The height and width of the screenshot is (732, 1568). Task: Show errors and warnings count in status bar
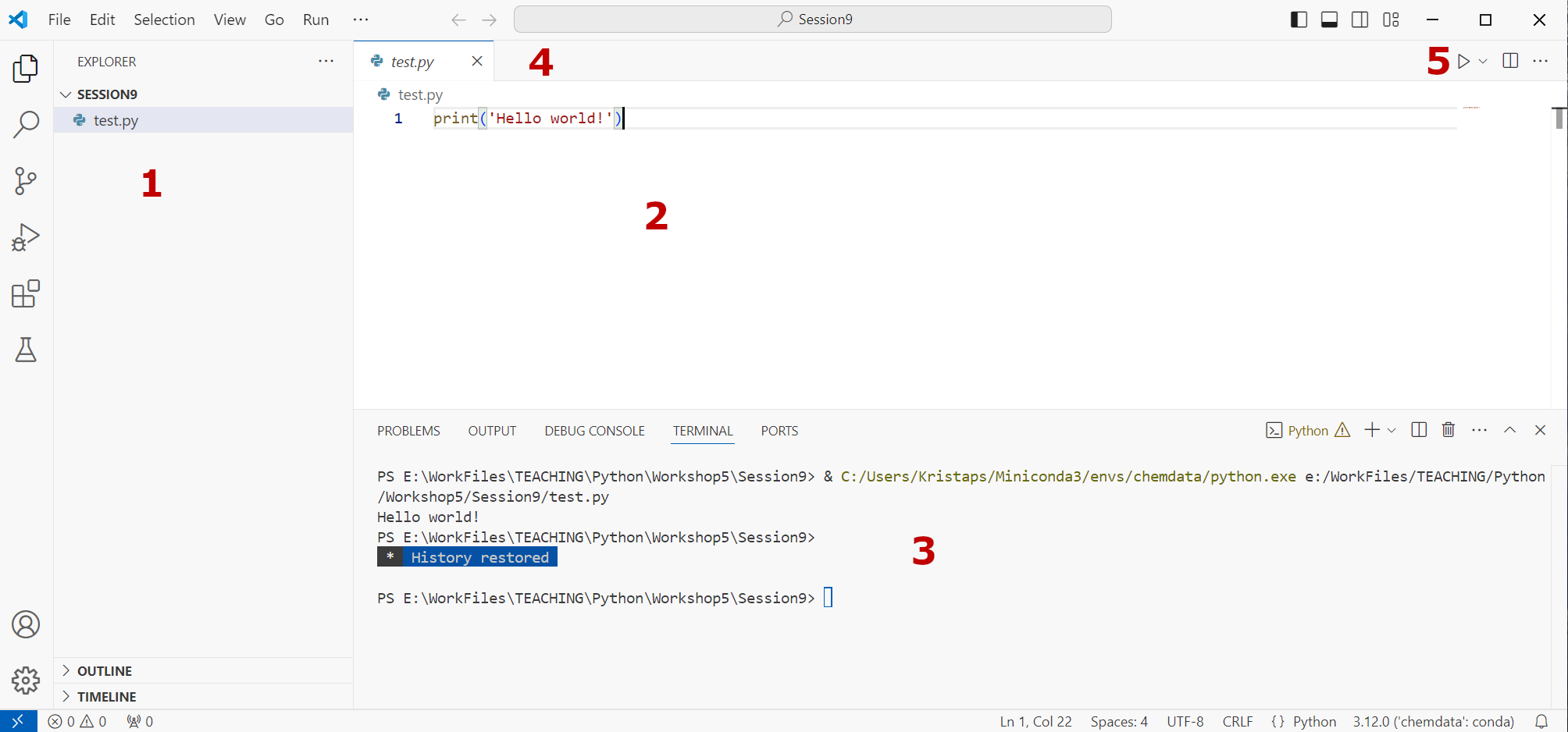click(77, 721)
